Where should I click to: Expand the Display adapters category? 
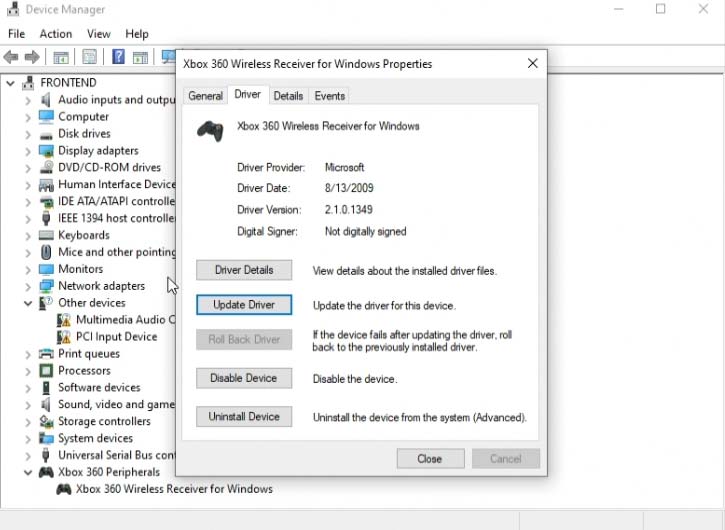point(28,151)
